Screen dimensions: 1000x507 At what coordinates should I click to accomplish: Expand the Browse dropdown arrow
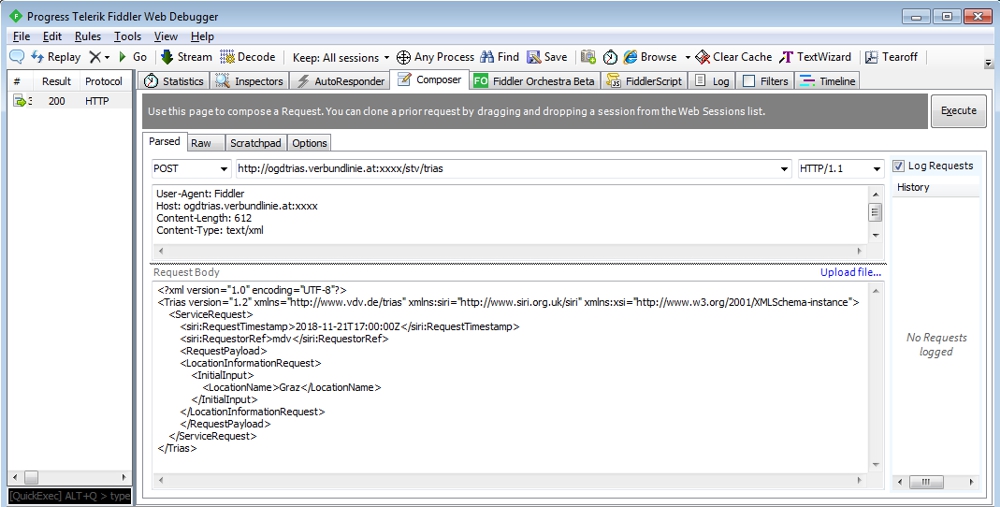tap(688, 57)
